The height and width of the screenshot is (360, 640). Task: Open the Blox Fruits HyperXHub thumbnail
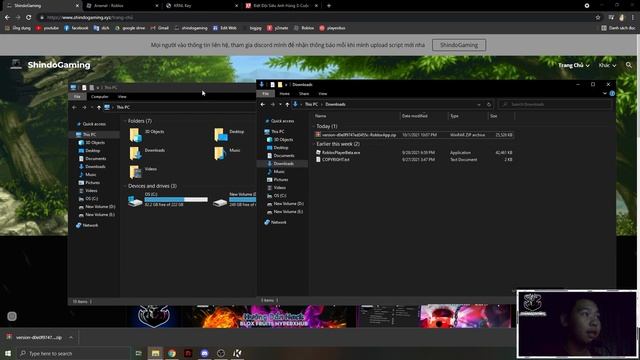click(269, 316)
